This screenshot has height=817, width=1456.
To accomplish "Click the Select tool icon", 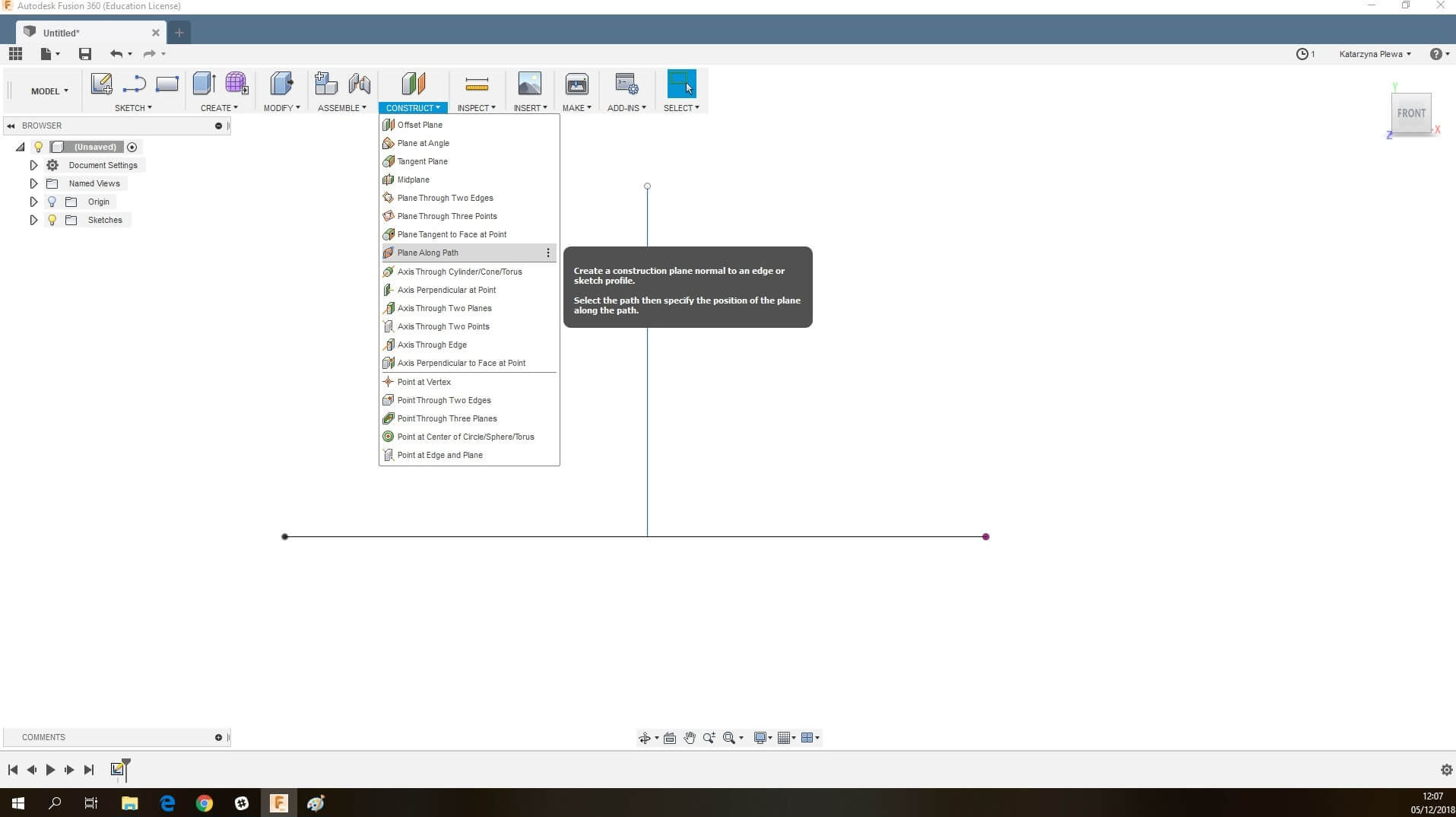I will point(681,84).
